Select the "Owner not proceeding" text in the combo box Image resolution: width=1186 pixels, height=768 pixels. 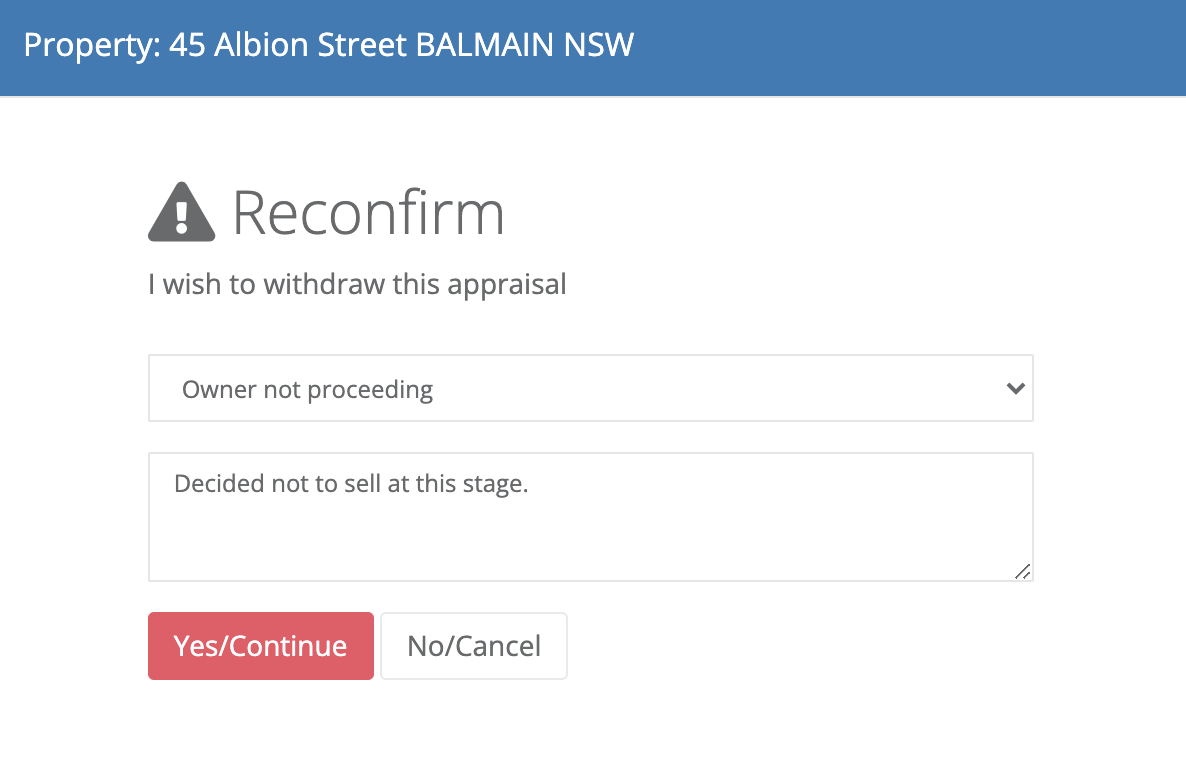click(307, 390)
